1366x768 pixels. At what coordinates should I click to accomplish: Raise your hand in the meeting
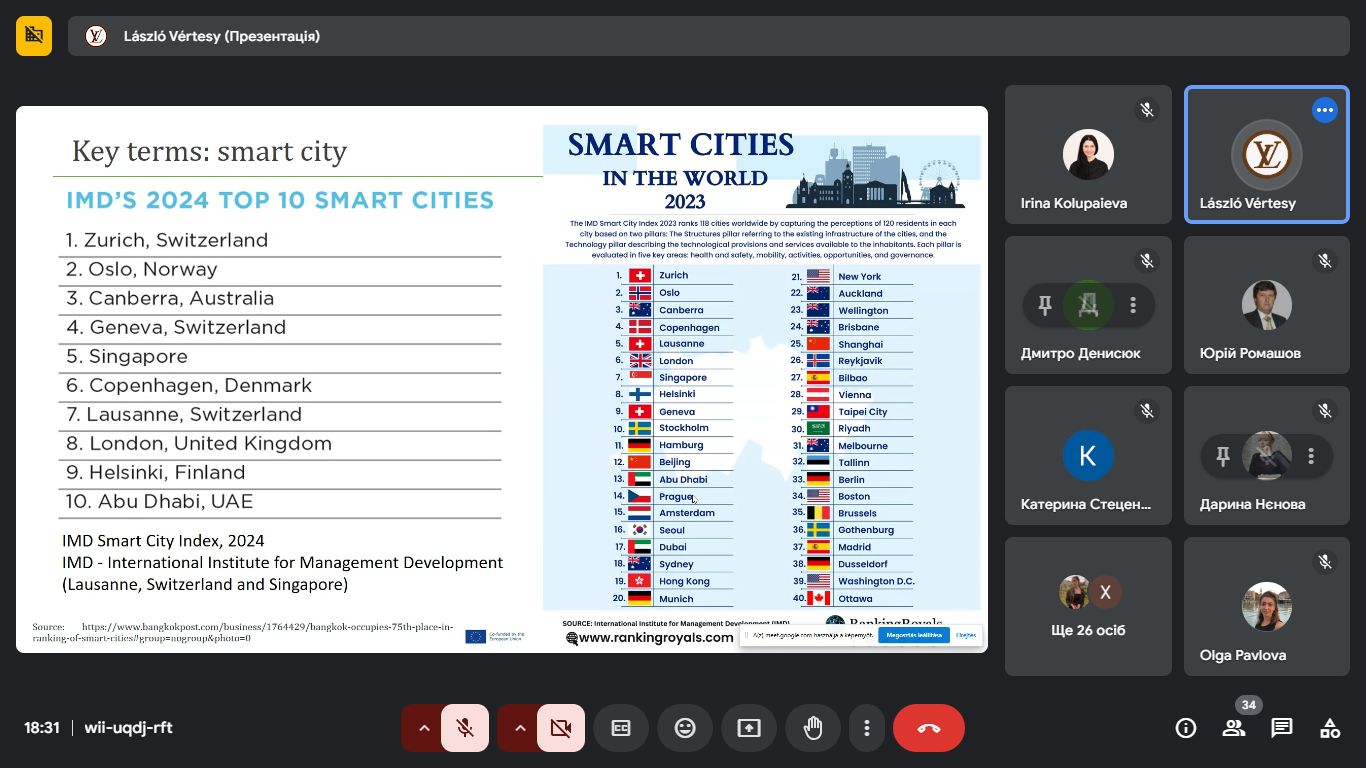[813, 728]
